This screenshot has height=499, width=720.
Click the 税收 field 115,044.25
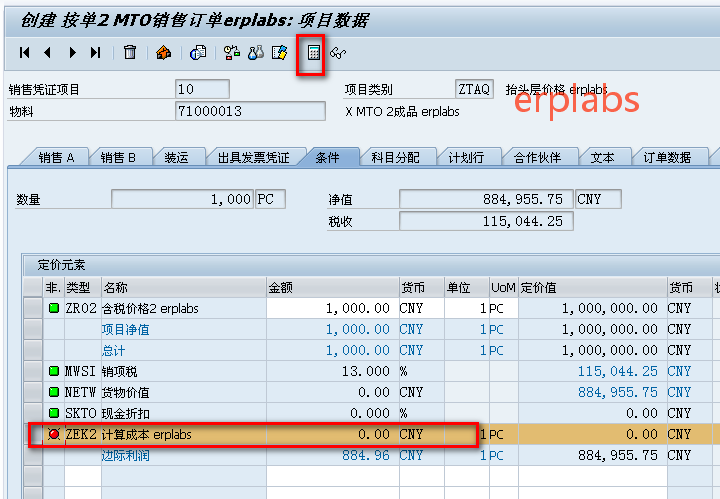coord(486,221)
